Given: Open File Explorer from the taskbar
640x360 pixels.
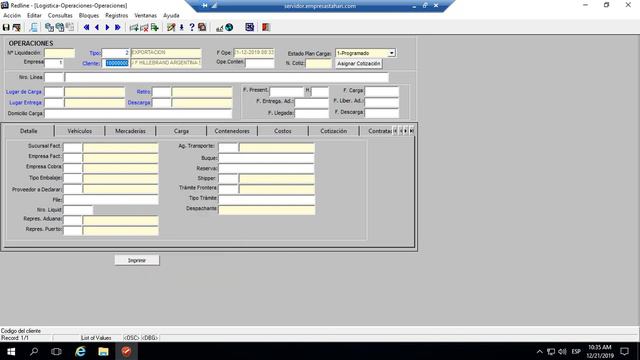Looking at the screenshot, I should tap(103, 351).
